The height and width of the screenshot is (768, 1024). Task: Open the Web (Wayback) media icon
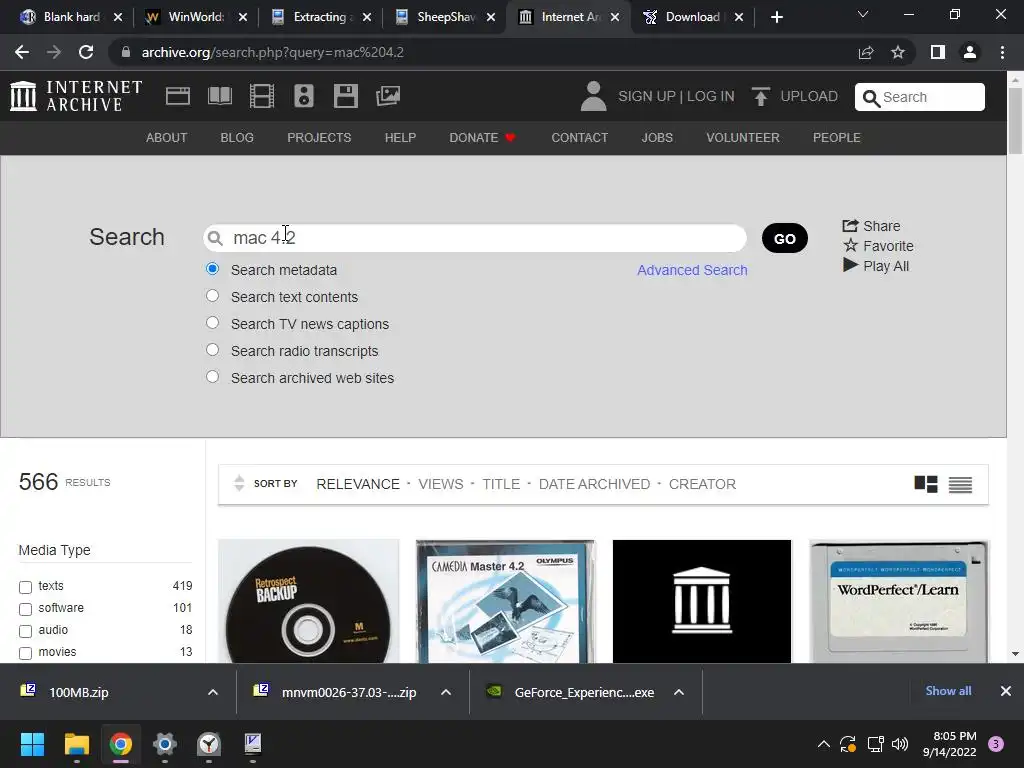(178, 96)
